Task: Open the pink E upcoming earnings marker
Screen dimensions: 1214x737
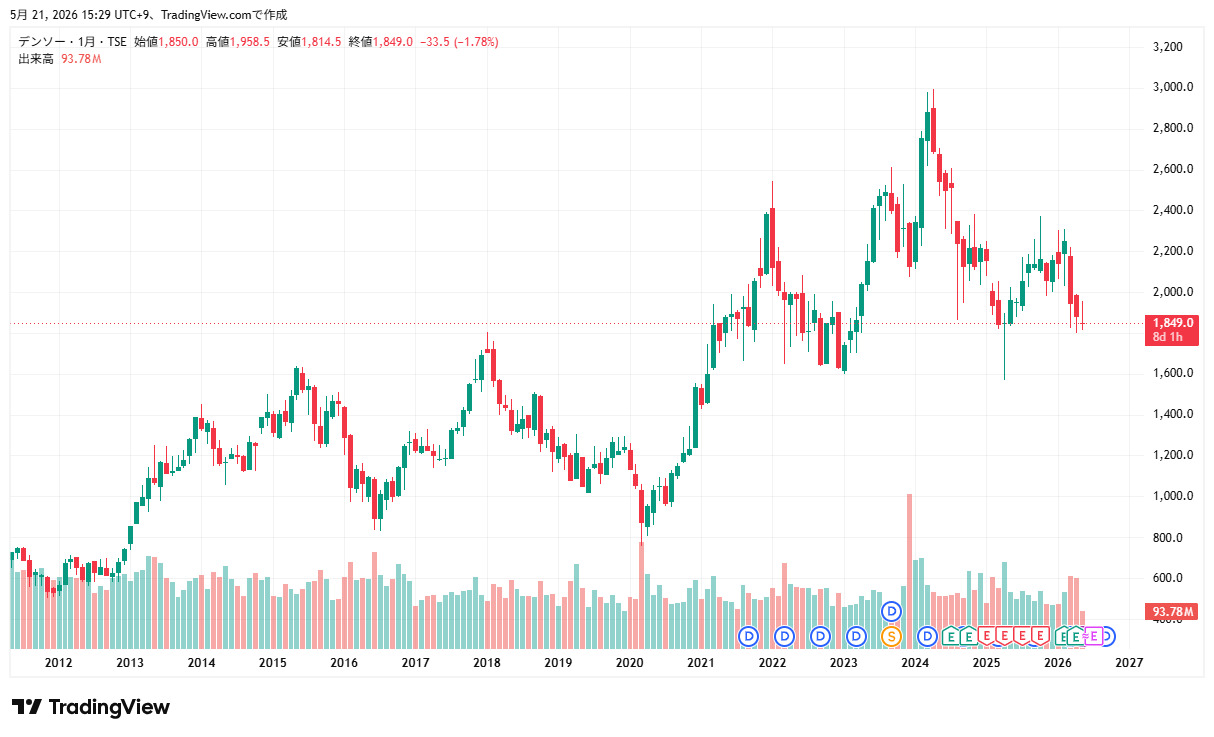Action: pyautogui.click(x=1093, y=636)
